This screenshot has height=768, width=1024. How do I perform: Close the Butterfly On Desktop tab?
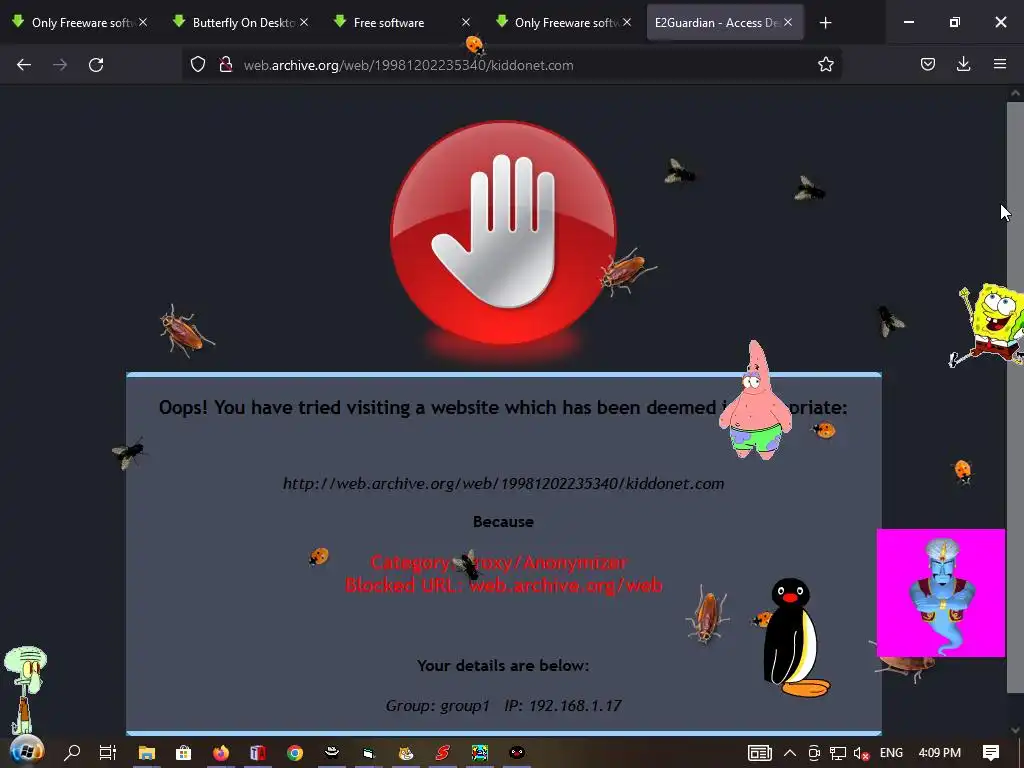[304, 22]
